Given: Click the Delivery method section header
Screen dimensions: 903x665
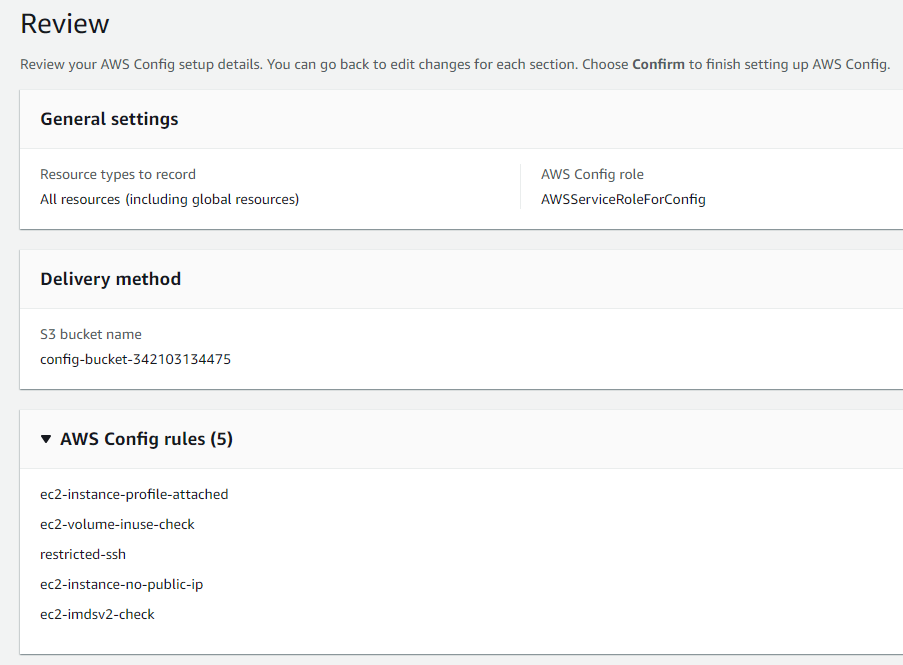Looking at the screenshot, I should [110, 279].
